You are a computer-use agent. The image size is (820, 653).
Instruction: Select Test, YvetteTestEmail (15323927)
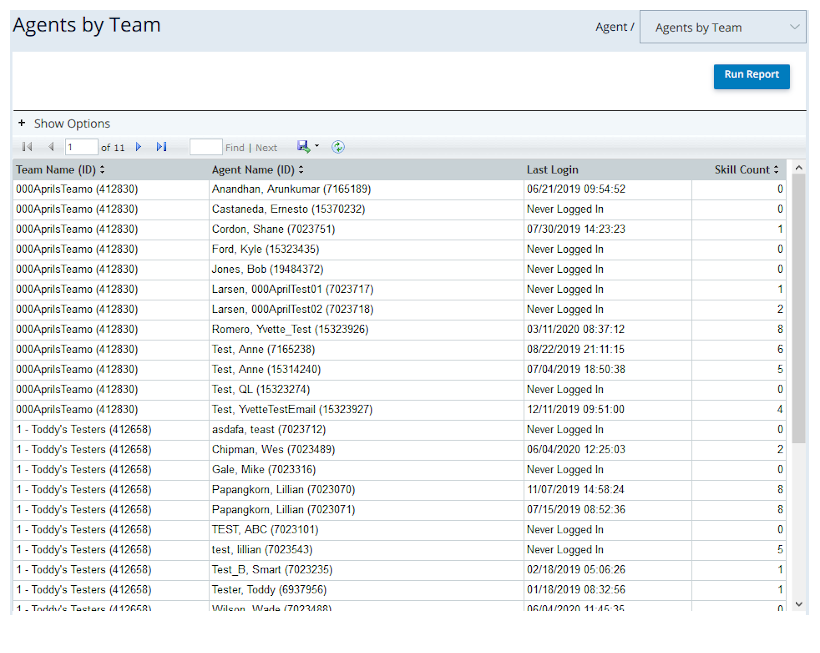[x=292, y=409]
